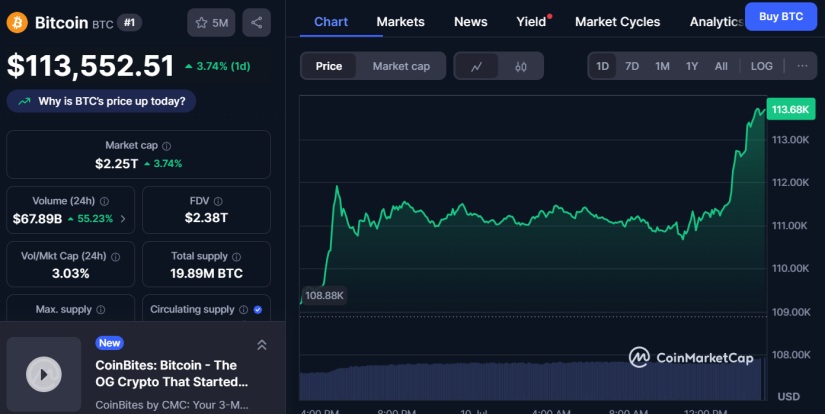The height and width of the screenshot is (414, 825).
Task: Click the $2.25T market cap value
Action: [x=116, y=164]
